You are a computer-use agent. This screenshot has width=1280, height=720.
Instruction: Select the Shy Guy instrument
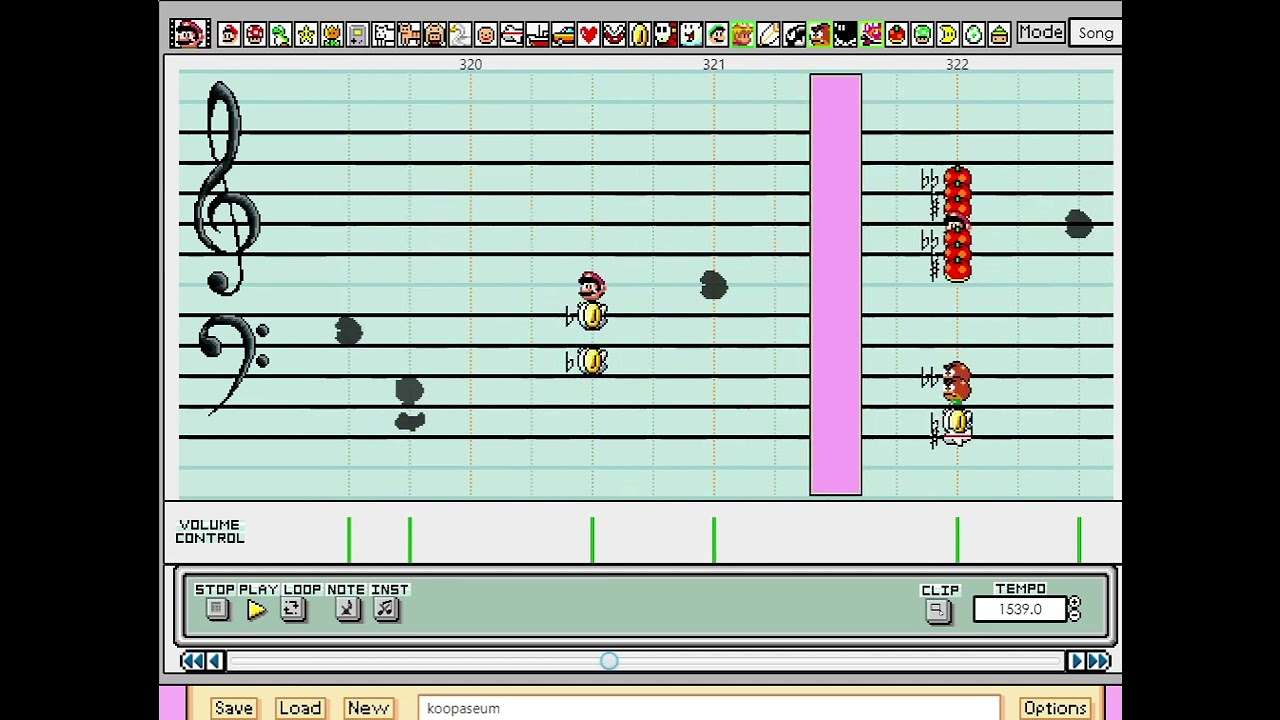click(x=665, y=35)
